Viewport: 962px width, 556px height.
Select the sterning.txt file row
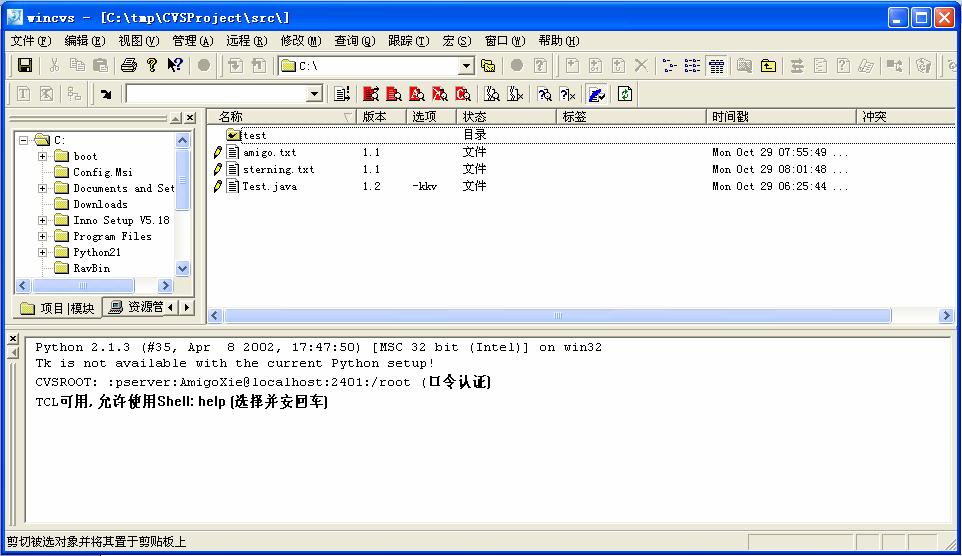click(580, 169)
